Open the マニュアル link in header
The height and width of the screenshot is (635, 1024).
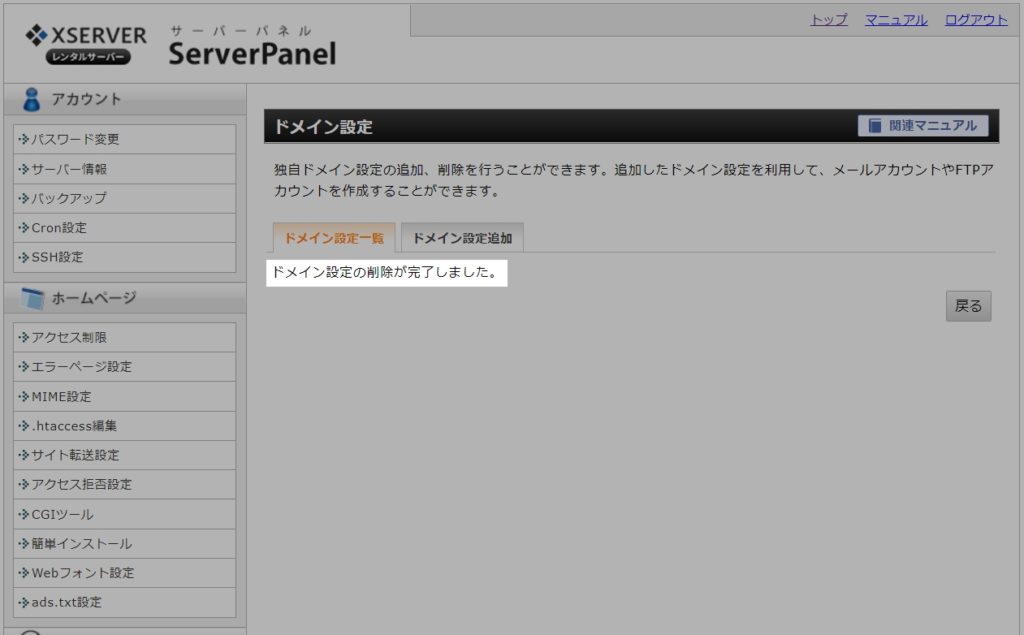896,20
